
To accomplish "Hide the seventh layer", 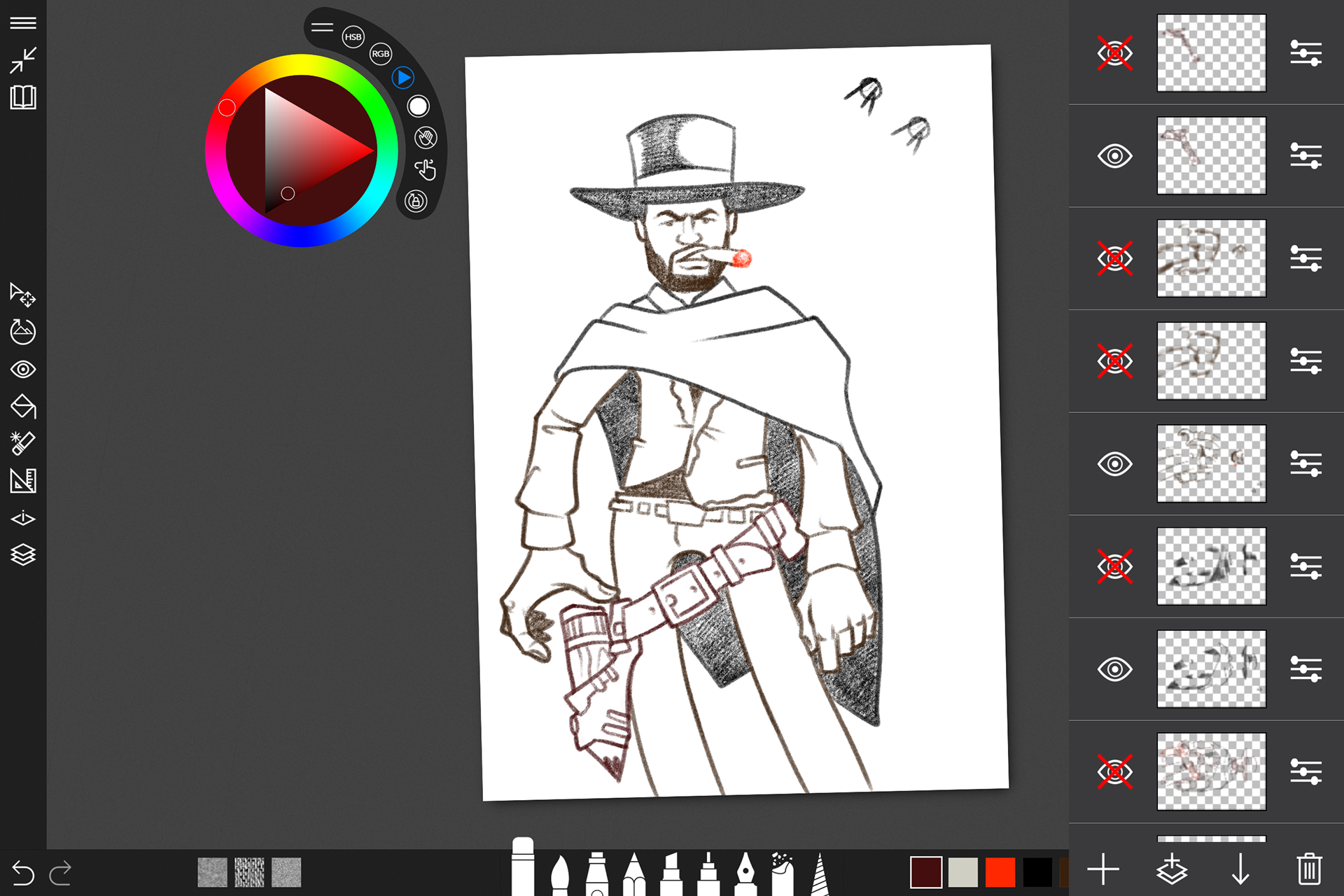I will 1115,669.
